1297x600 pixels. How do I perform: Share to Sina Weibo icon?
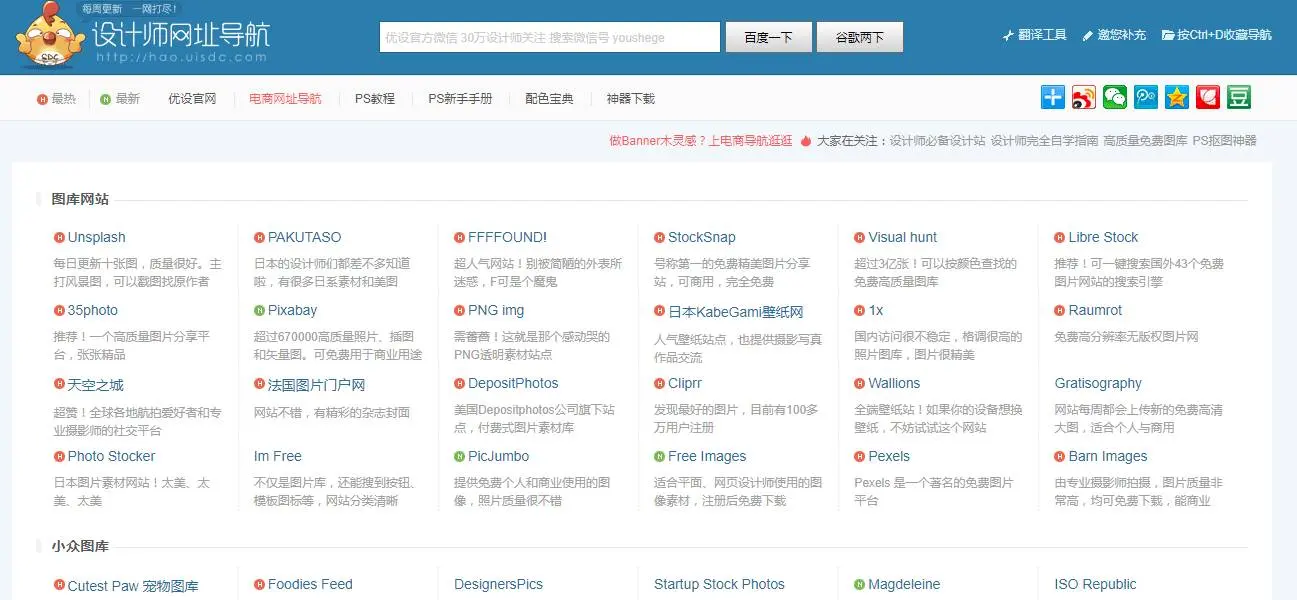[x=1084, y=97]
